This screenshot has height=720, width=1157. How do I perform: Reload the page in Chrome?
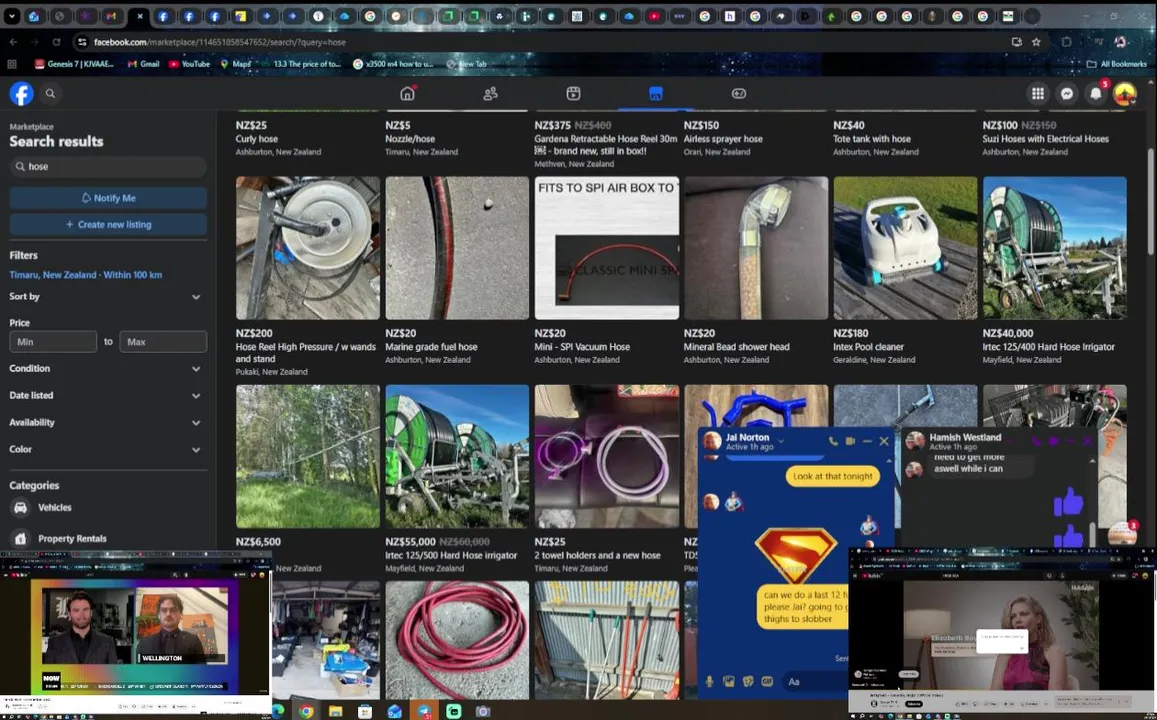pos(56,42)
